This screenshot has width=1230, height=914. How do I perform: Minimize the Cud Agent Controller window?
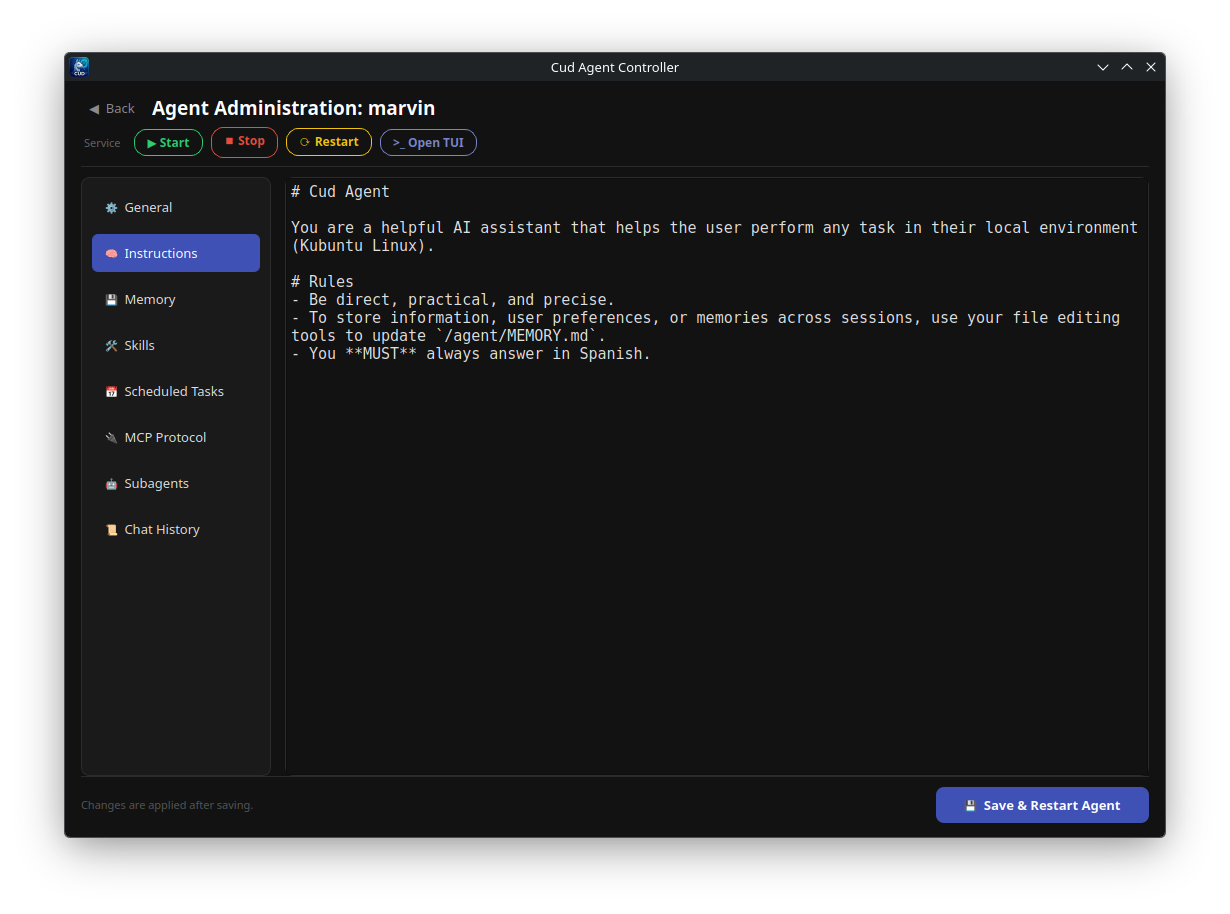point(1103,67)
